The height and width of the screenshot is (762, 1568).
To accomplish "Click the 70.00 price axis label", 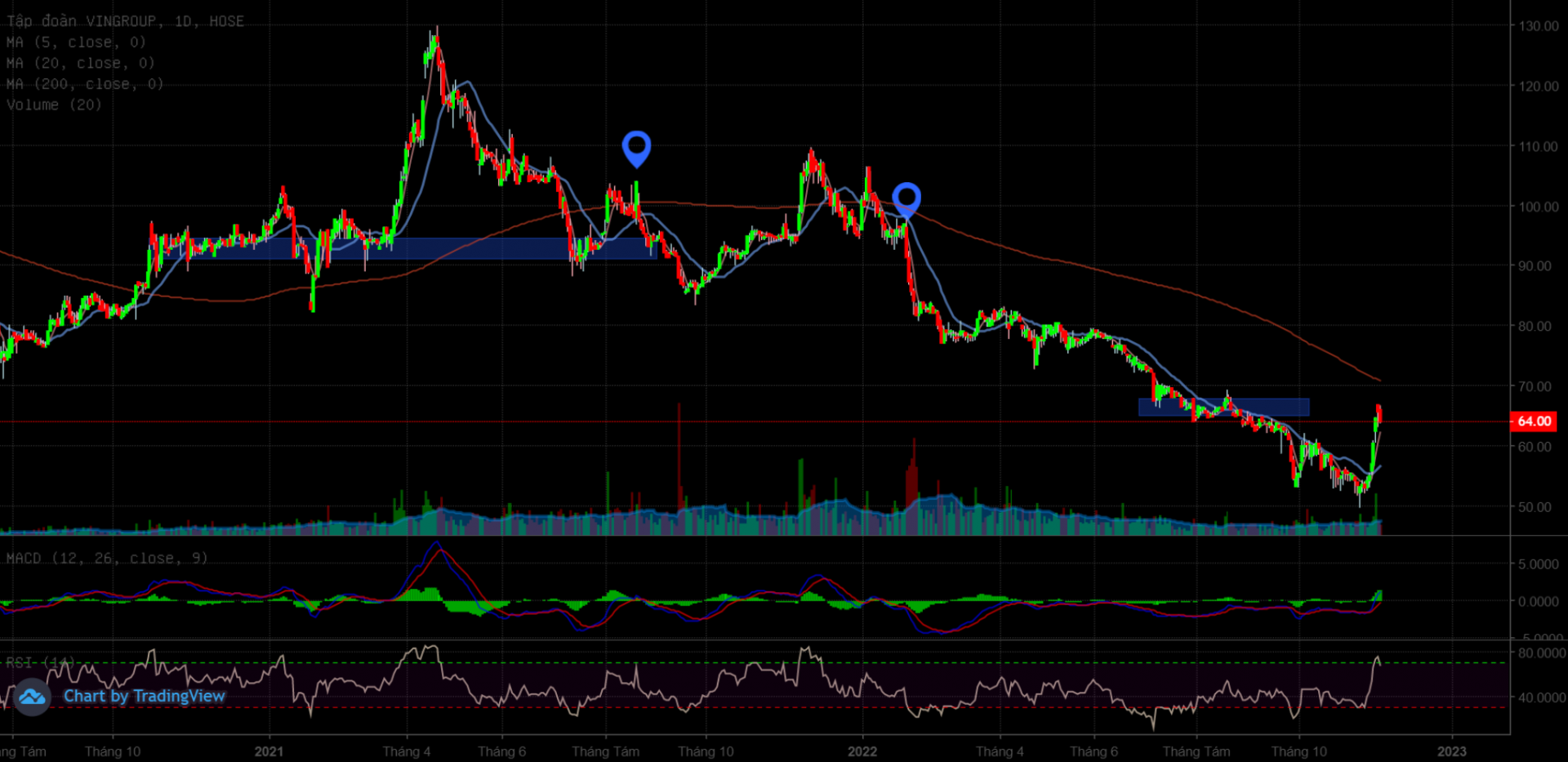I will click(1535, 386).
